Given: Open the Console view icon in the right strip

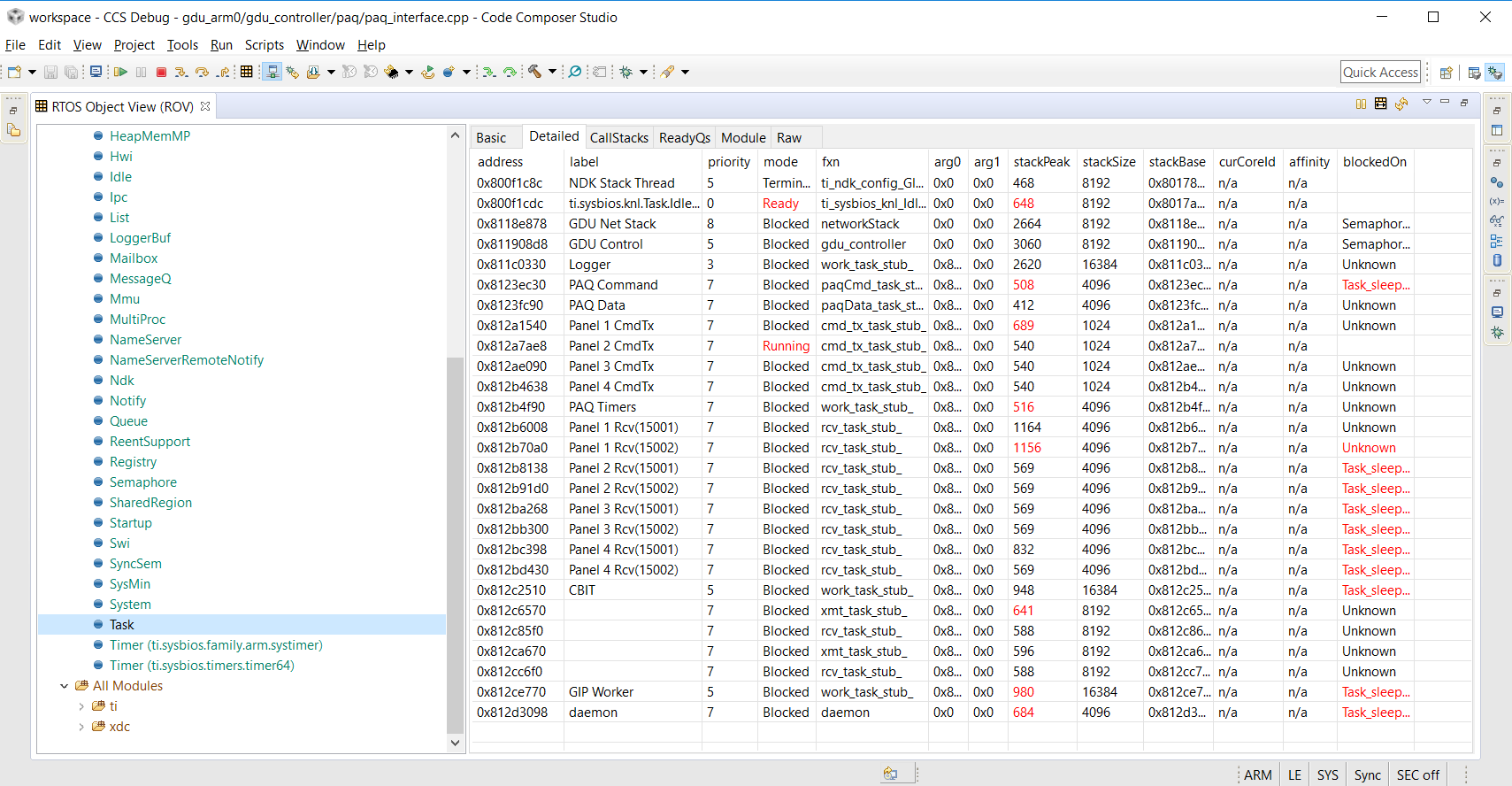Looking at the screenshot, I should coord(1497,312).
